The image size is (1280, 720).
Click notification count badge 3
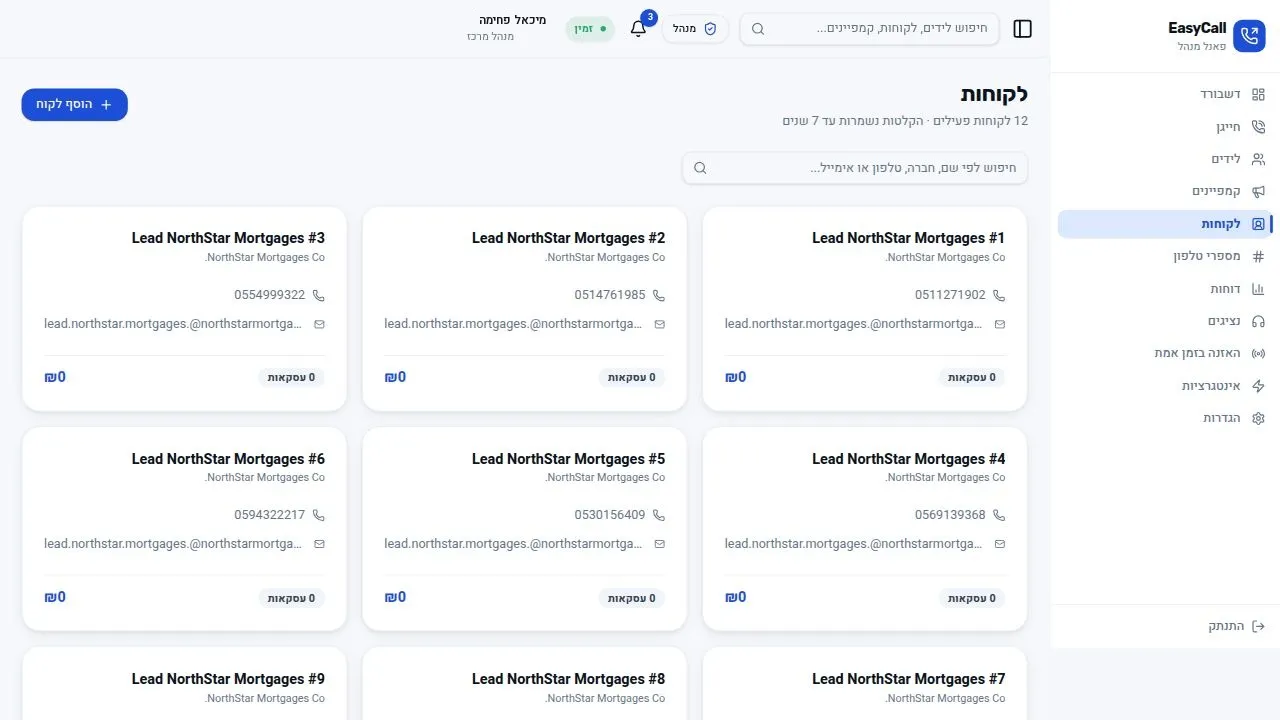point(649,17)
